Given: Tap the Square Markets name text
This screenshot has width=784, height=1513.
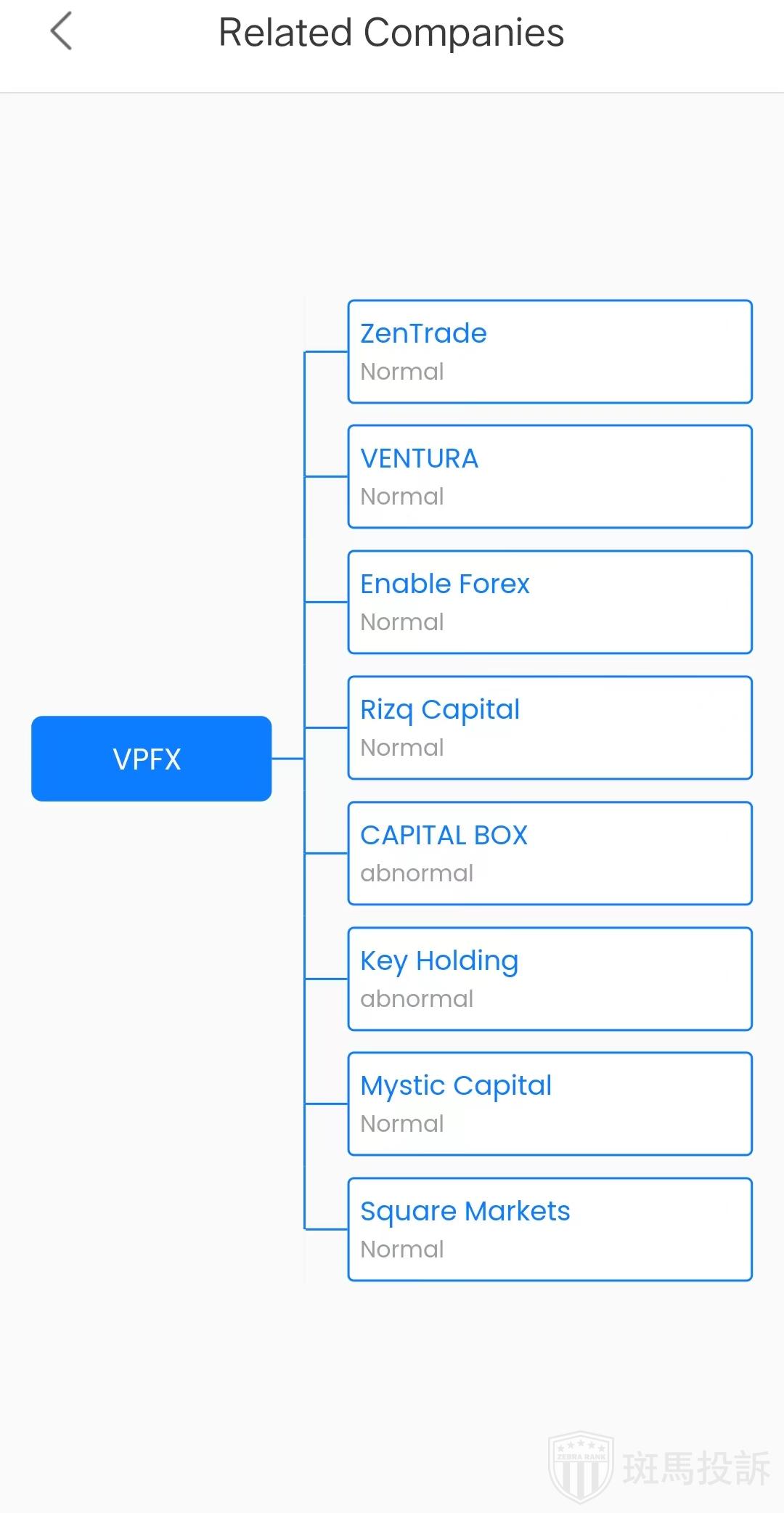Looking at the screenshot, I should pyautogui.click(x=465, y=1211).
